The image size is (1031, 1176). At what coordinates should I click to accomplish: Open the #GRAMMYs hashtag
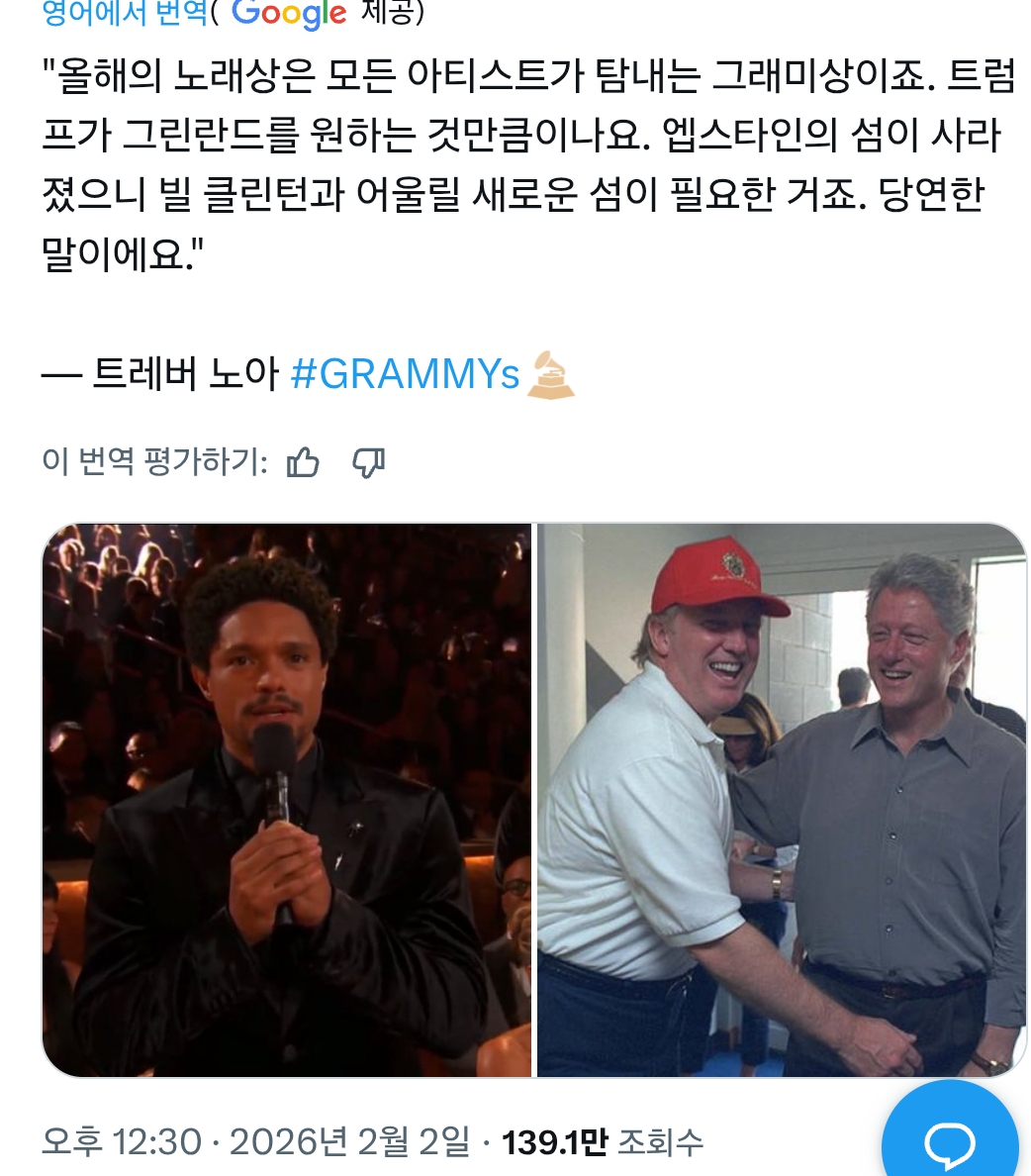click(404, 373)
